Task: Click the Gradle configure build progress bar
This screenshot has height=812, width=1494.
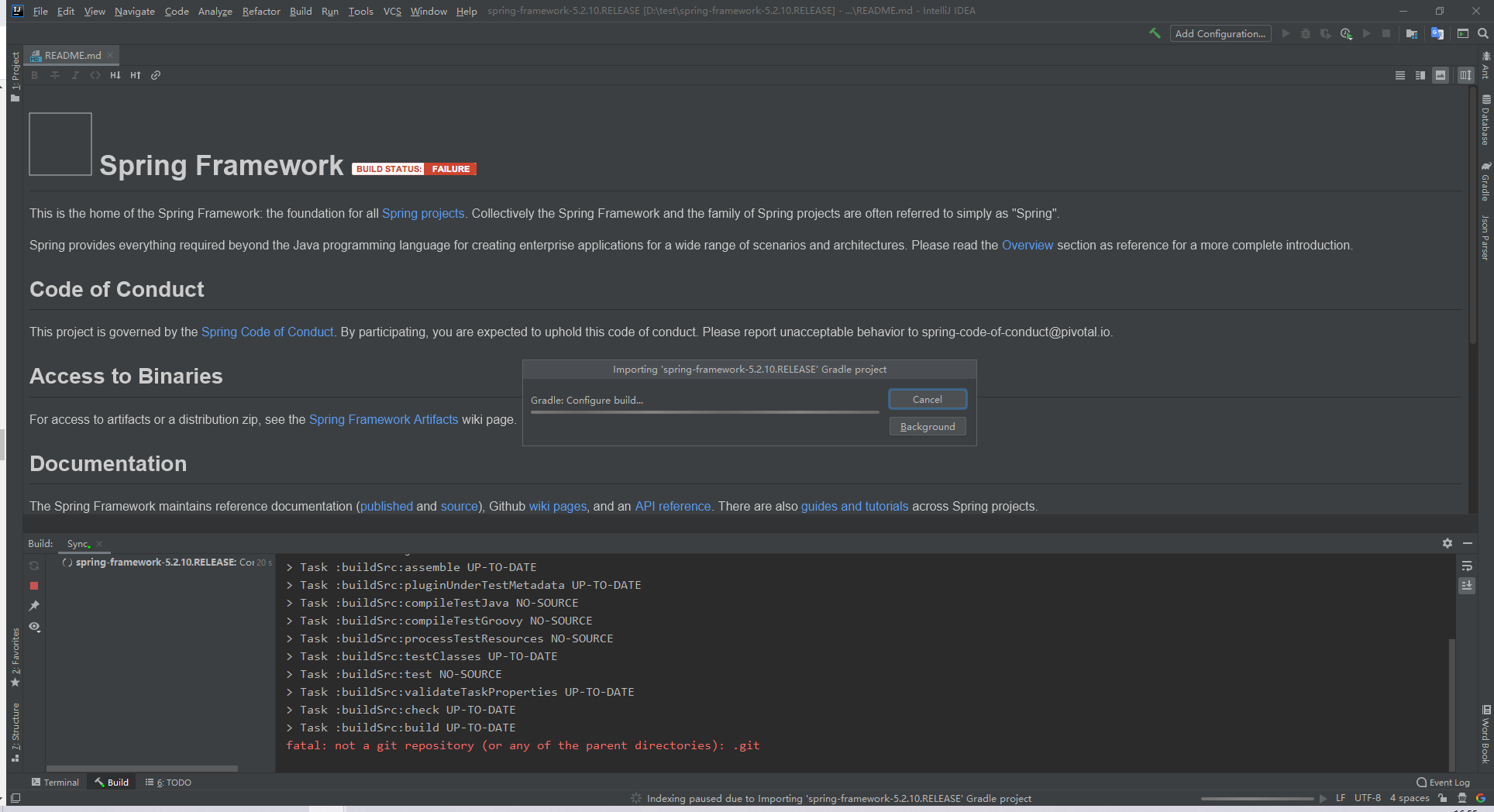Action: [x=705, y=412]
